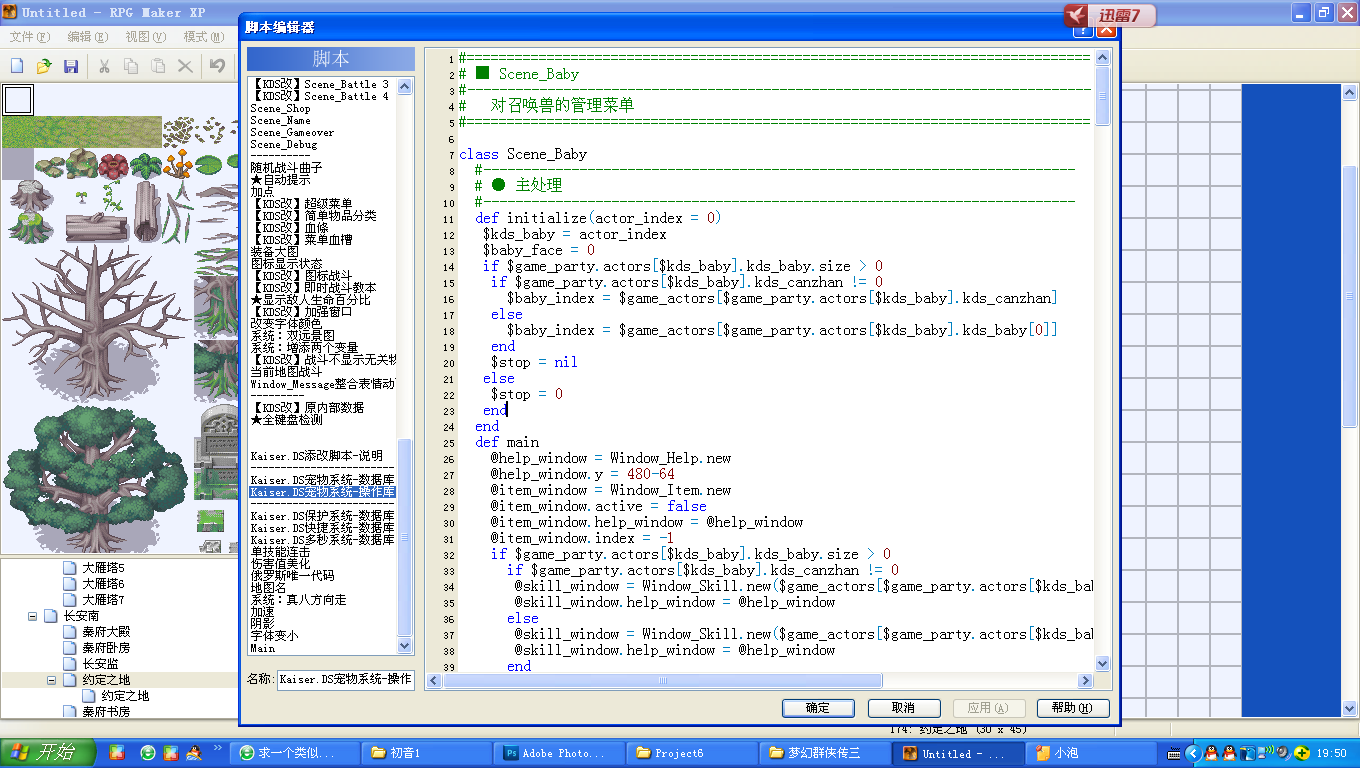Screen dimensions: 1360x768
Task: Open the 编辑(E) menu
Action: tap(88, 37)
